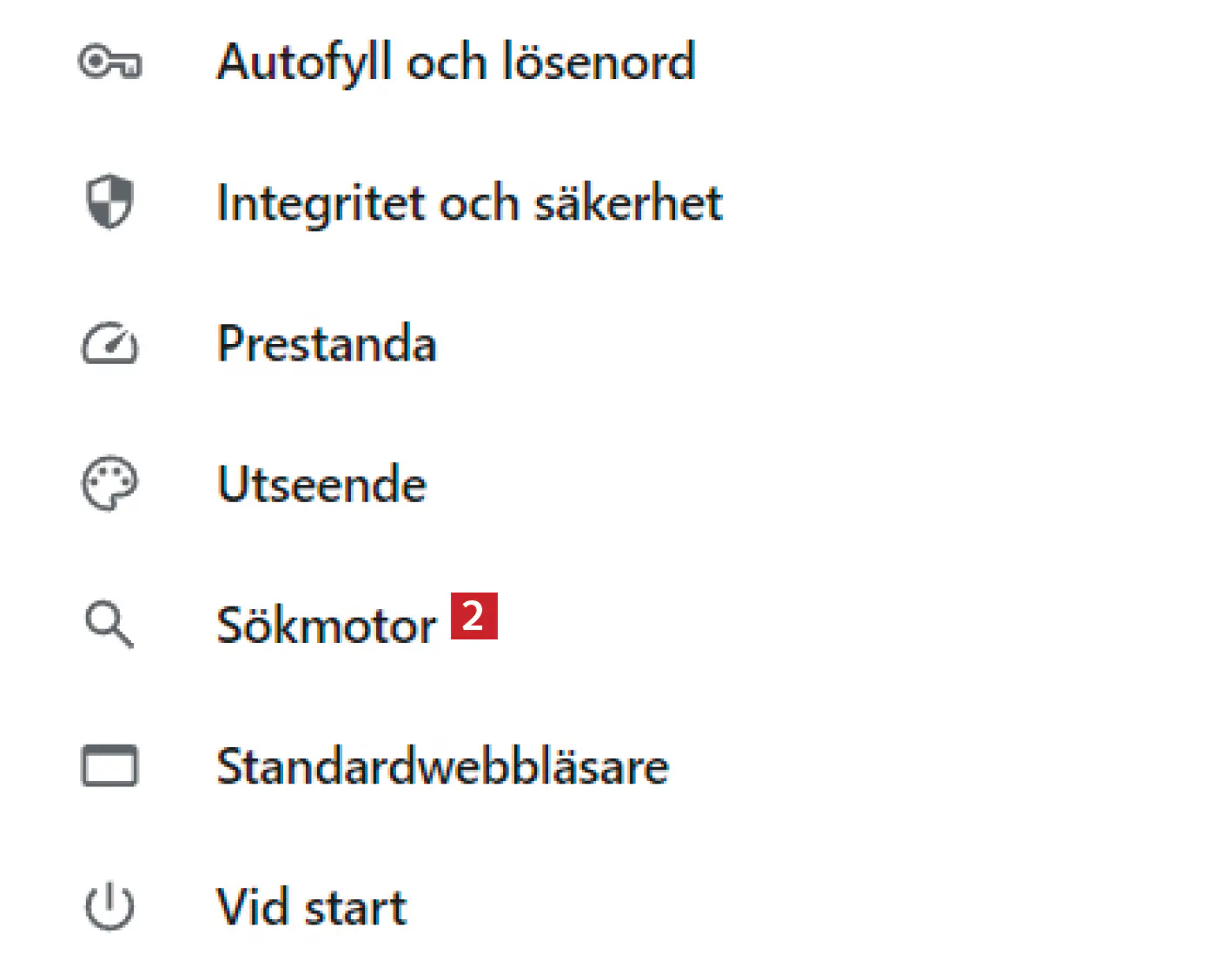Click the word "säkerhet" in the privacy item
The width and height of the screenshot is (1218, 980).
click(627, 203)
